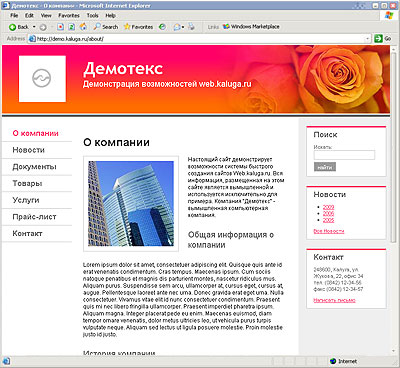Viewport: 400px width, 368px height.
Task: Open the Favorites menu
Action: [x=69, y=15]
